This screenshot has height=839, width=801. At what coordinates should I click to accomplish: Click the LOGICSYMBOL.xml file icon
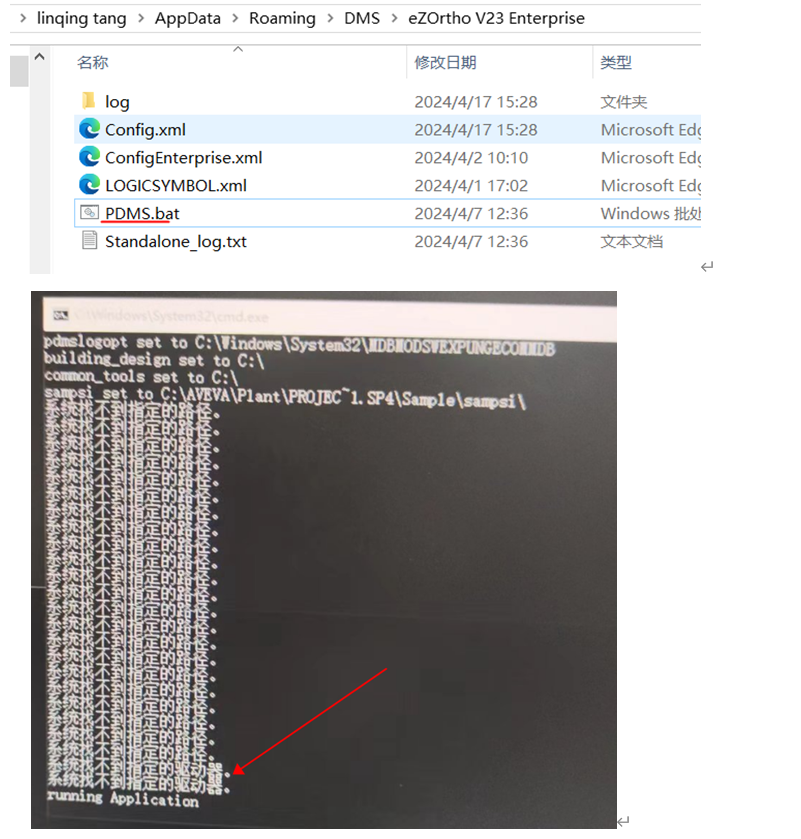(x=89, y=185)
